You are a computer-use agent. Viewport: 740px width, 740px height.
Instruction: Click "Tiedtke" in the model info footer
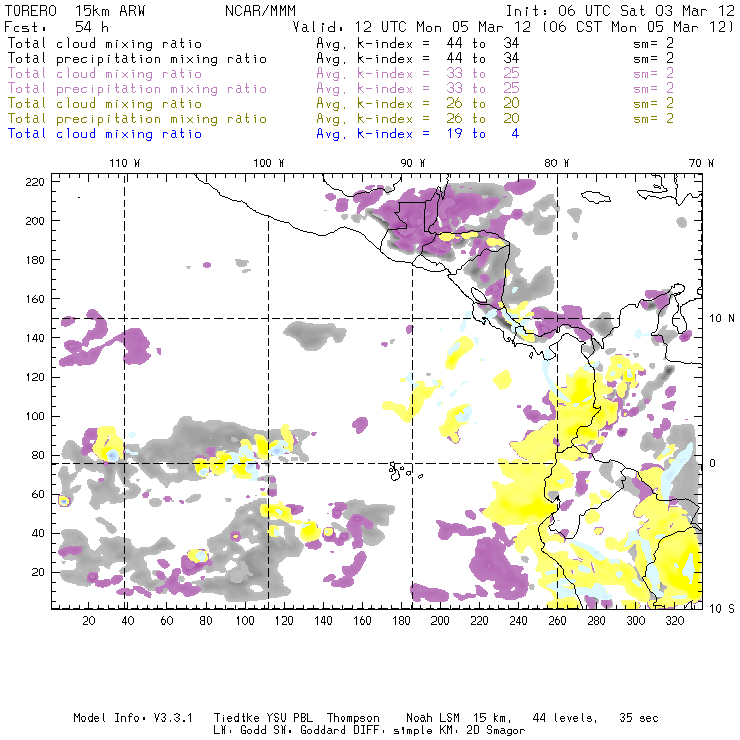[237, 718]
